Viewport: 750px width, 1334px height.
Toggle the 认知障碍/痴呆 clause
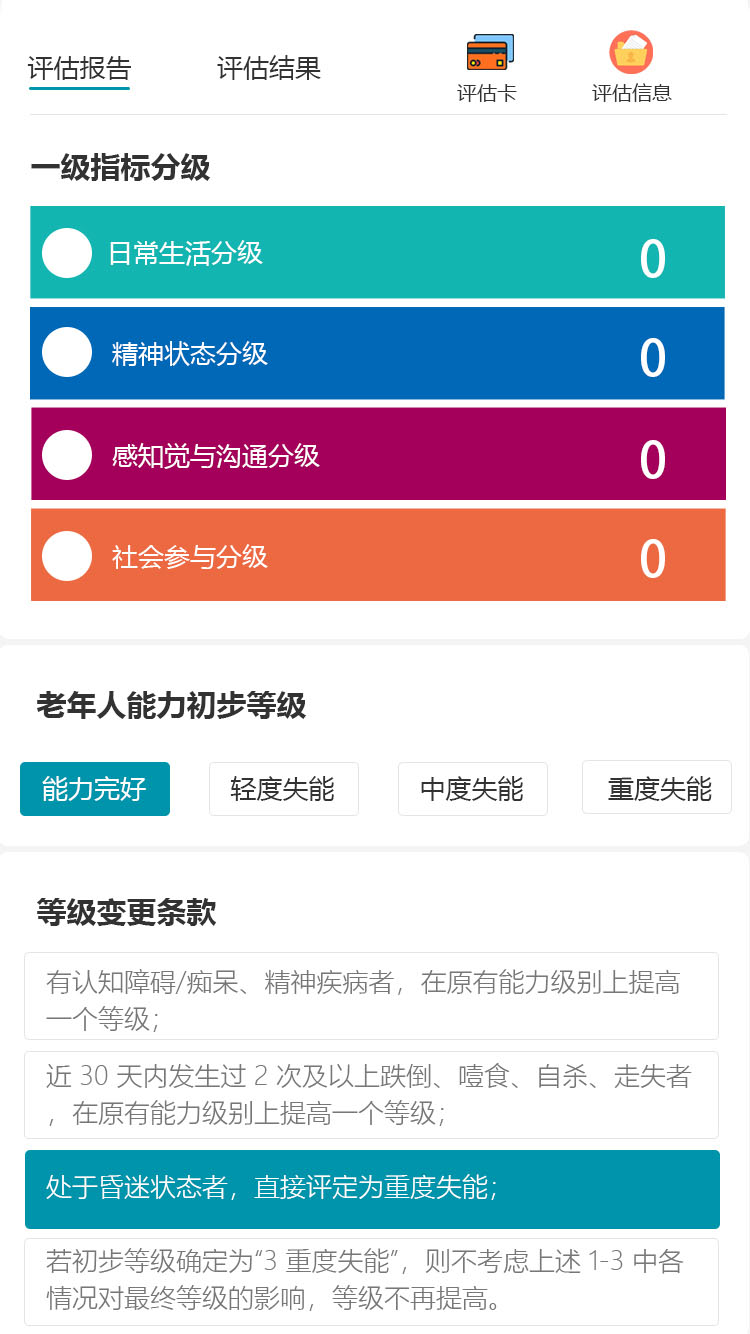[x=372, y=996]
